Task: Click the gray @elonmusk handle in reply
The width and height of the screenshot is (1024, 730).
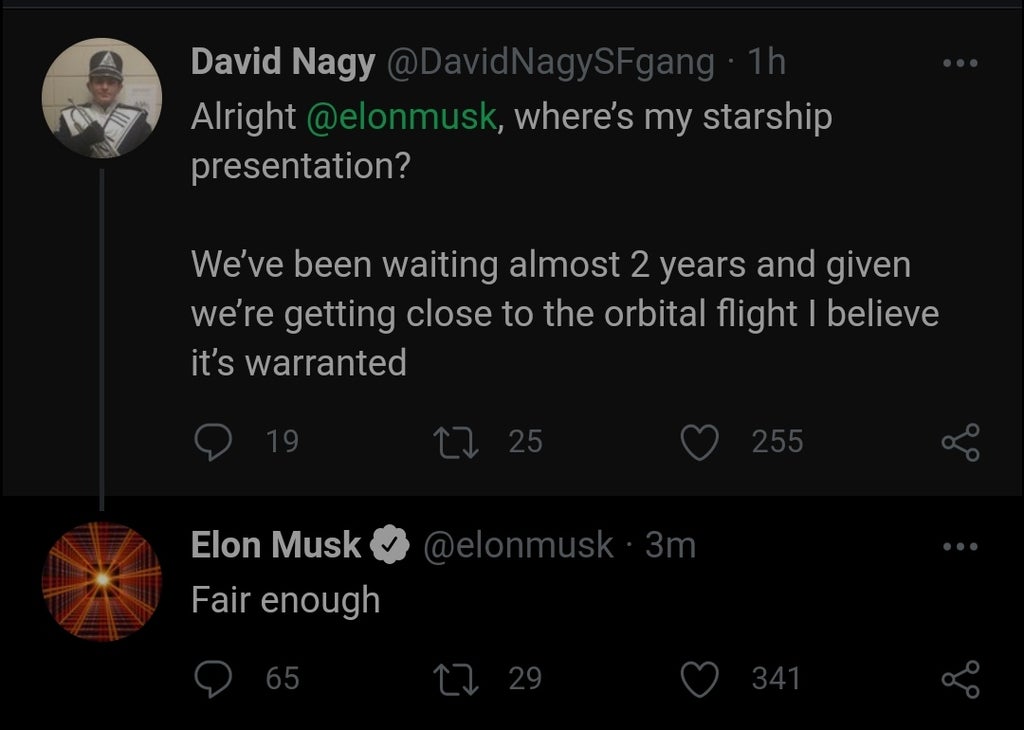Action: coord(518,545)
